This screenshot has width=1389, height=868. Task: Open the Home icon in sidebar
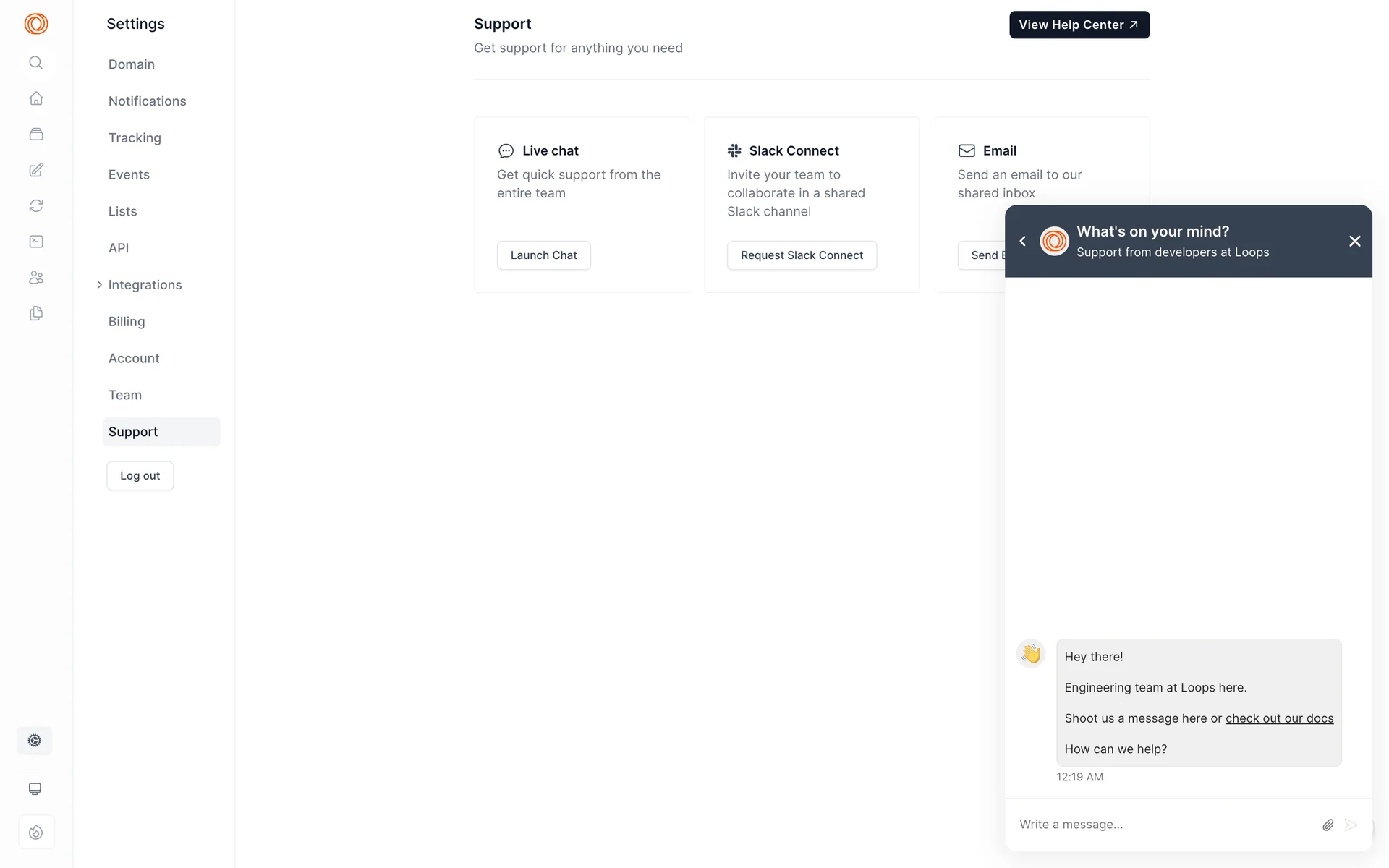click(x=35, y=98)
